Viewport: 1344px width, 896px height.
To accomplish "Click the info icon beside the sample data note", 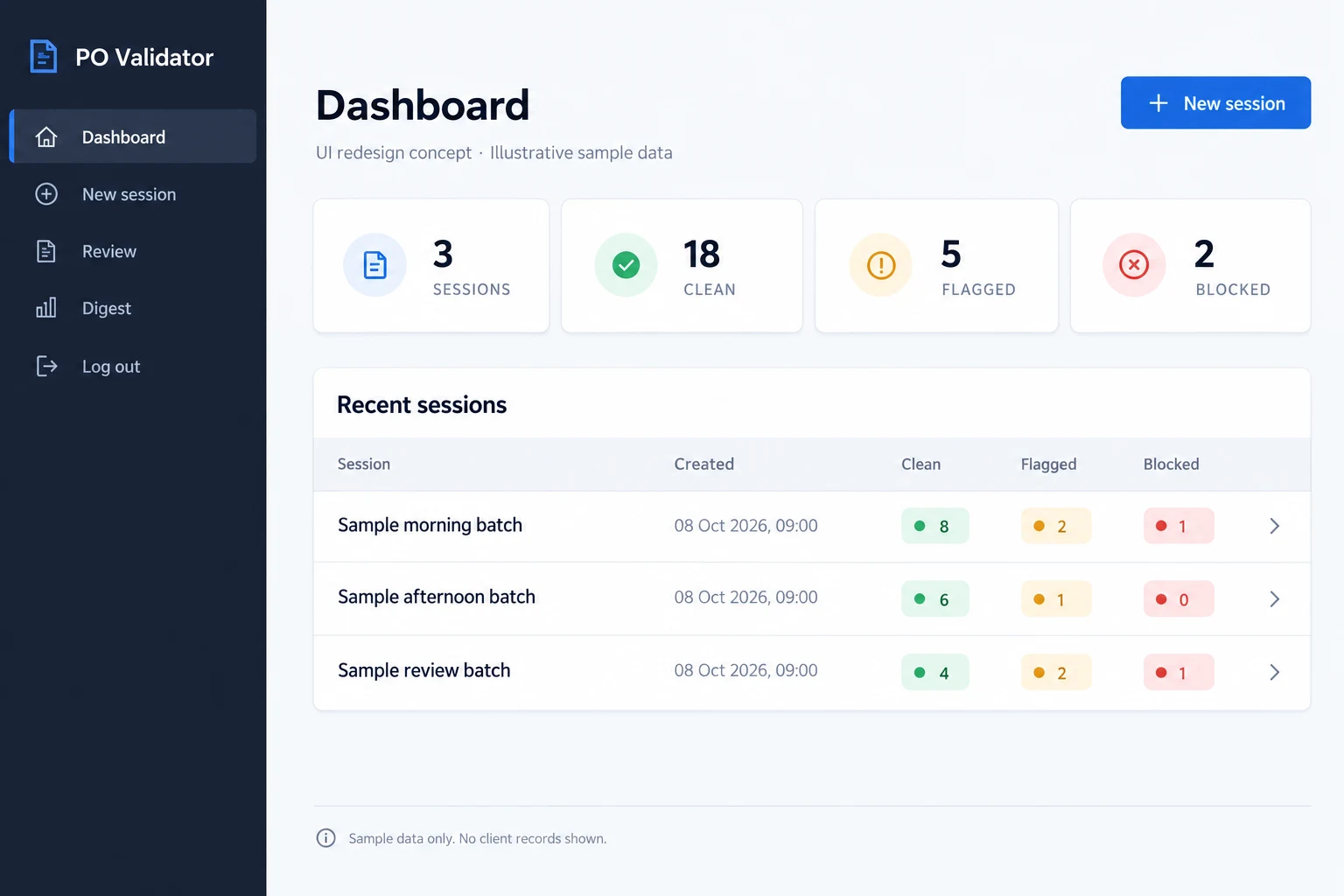I will [x=325, y=838].
